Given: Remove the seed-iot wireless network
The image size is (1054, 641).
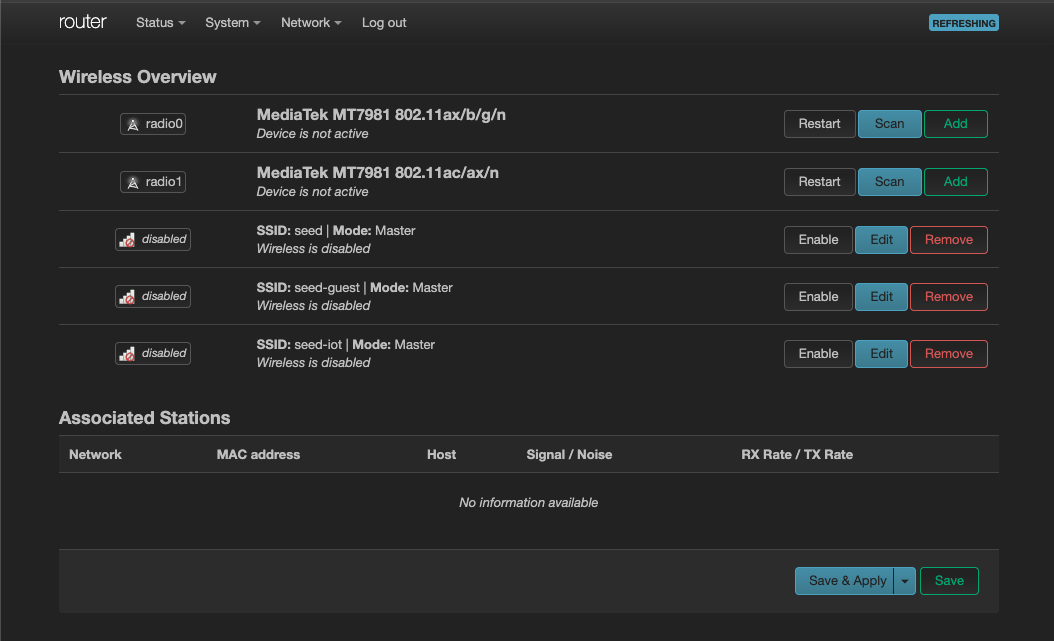Looking at the screenshot, I should point(948,354).
